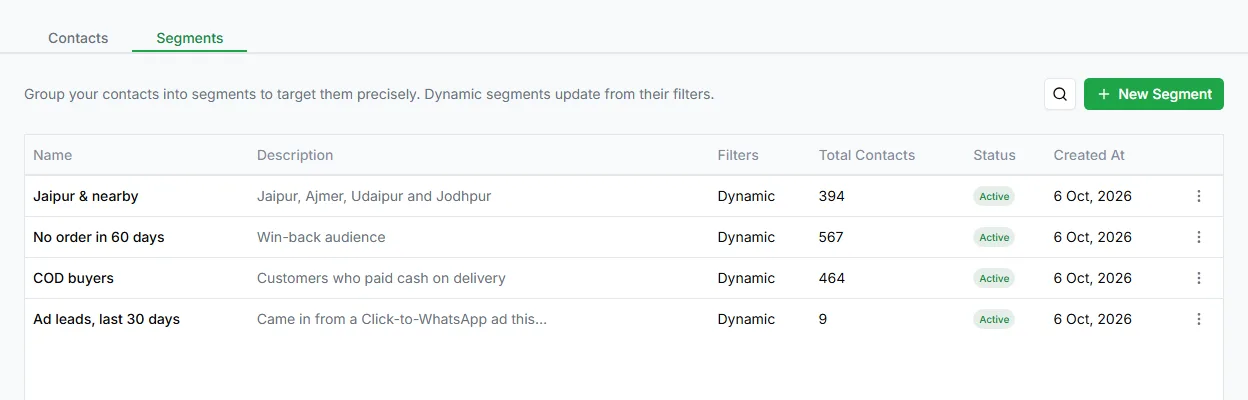Click the Name column header
The width and height of the screenshot is (1248, 400).
[x=53, y=155]
